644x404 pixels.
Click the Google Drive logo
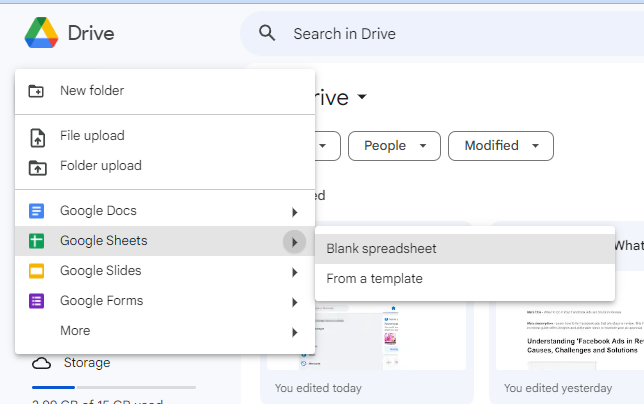pyautogui.click(x=41, y=33)
